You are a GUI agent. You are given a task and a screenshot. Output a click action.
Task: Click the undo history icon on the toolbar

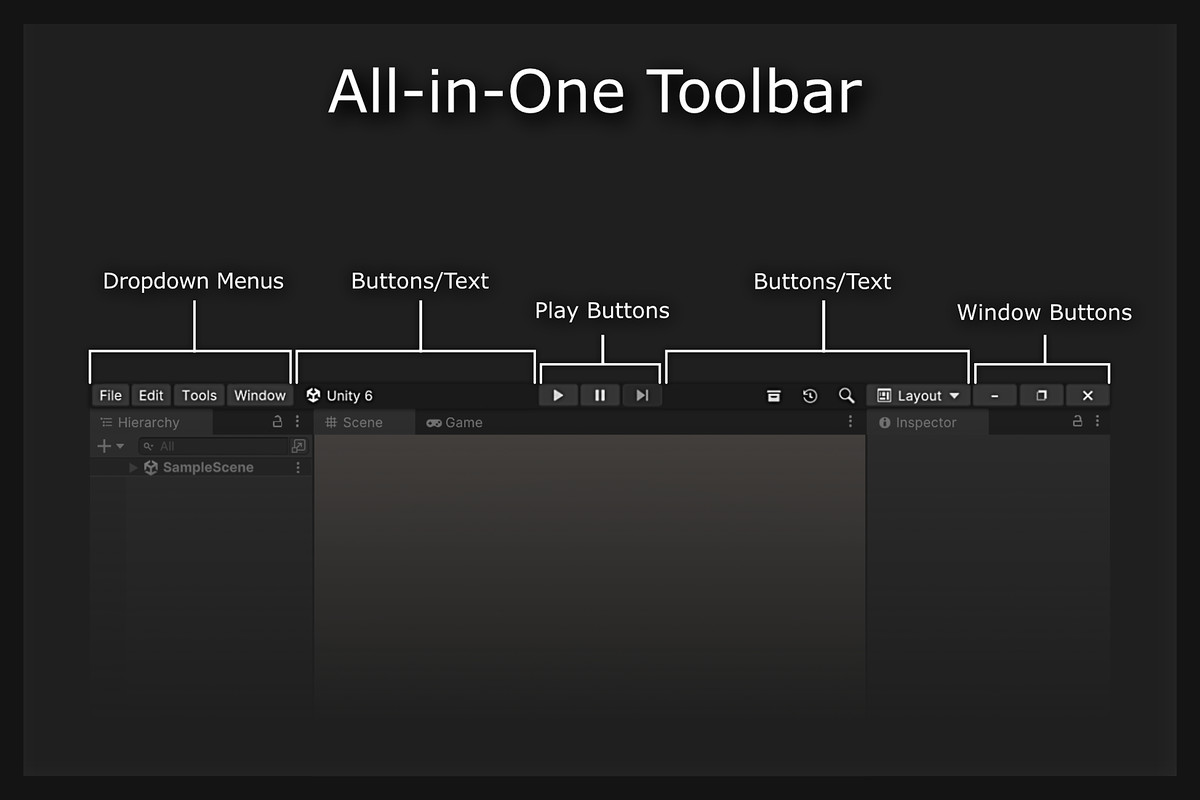(810, 395)
